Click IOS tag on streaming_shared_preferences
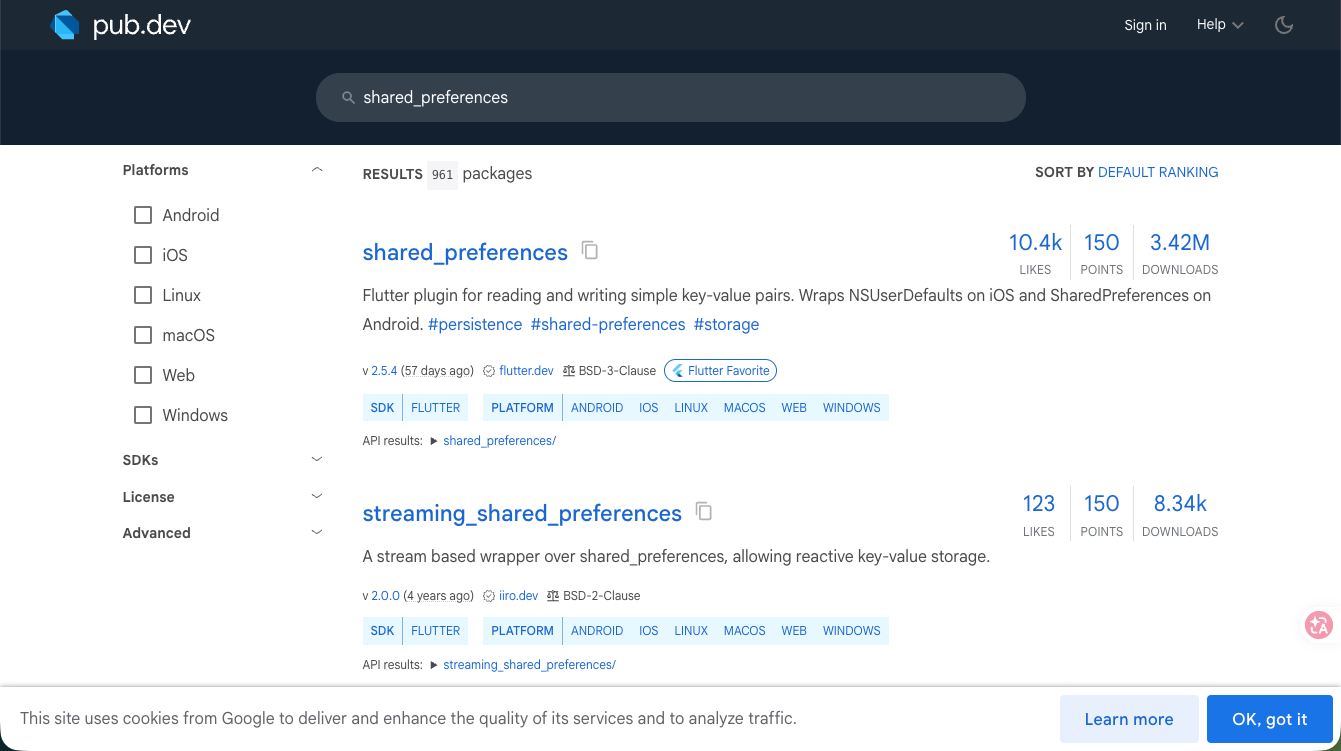This screenshot has width=1341, height=751. tap(649, 631)
